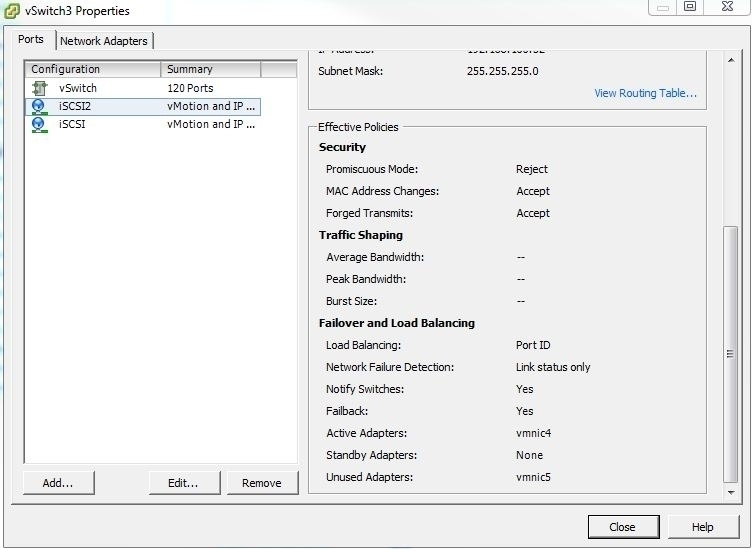Sort by the Configuration column header
Viewport: 752px width, 549px height.
pyautogui.click(x=93, y=70)
